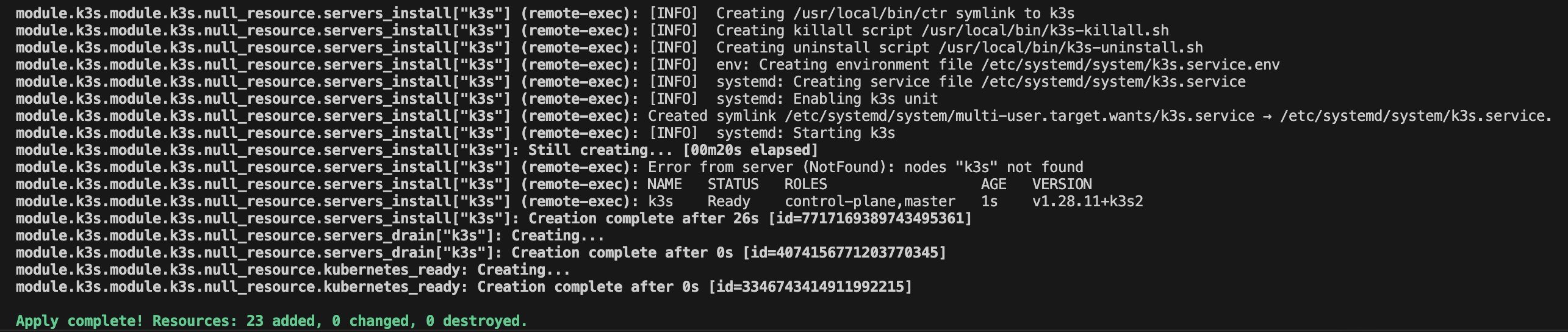Click the 'v1.28.11+k3s2' version value
This screenshot has height=332, width=1568.
point(1088,201)
